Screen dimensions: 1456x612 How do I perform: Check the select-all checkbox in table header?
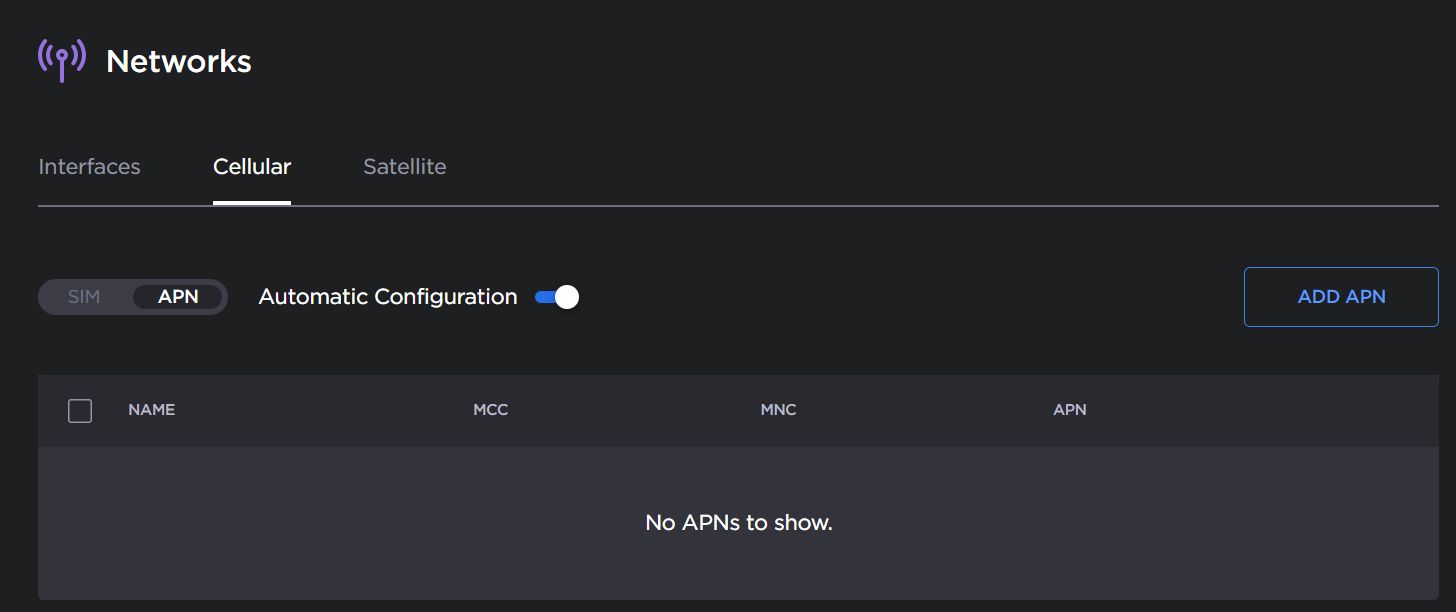pyautogui.click(x=80, y=410)
